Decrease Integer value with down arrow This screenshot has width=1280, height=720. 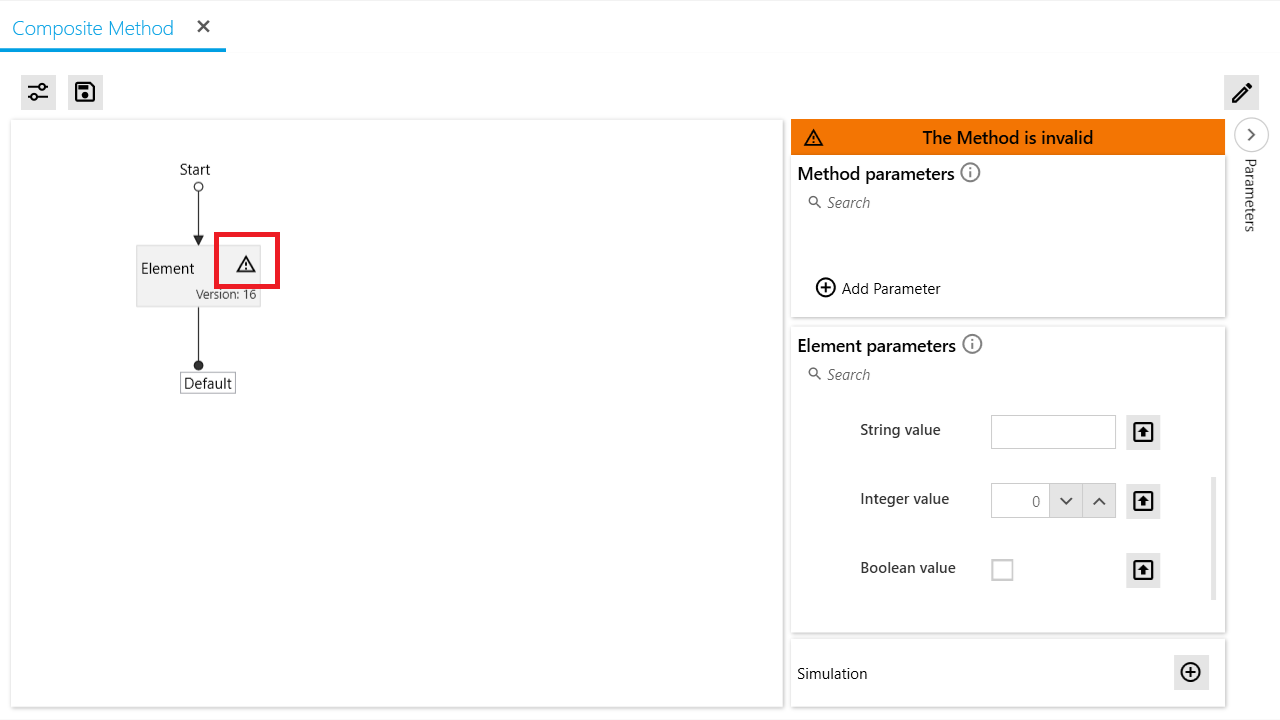coord(1066,501)
